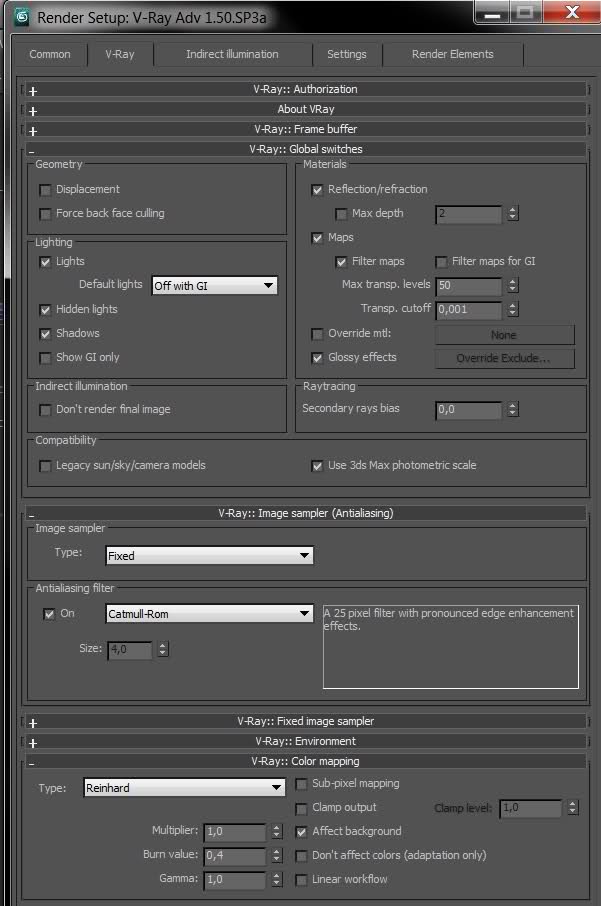Enable Don't affect colors (adaptation only)

301,856
